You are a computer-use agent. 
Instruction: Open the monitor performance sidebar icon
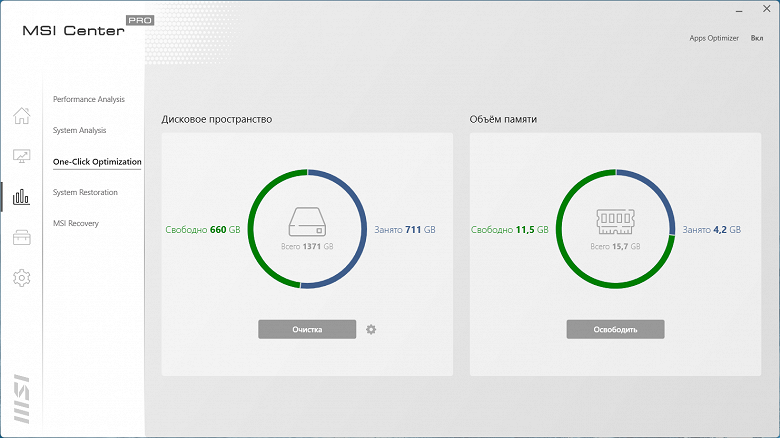(21, 156)
